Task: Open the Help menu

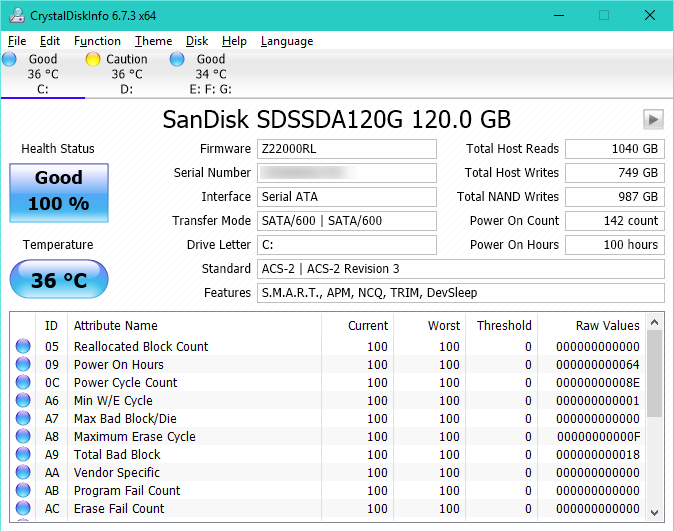Action: tap(234, 41)
